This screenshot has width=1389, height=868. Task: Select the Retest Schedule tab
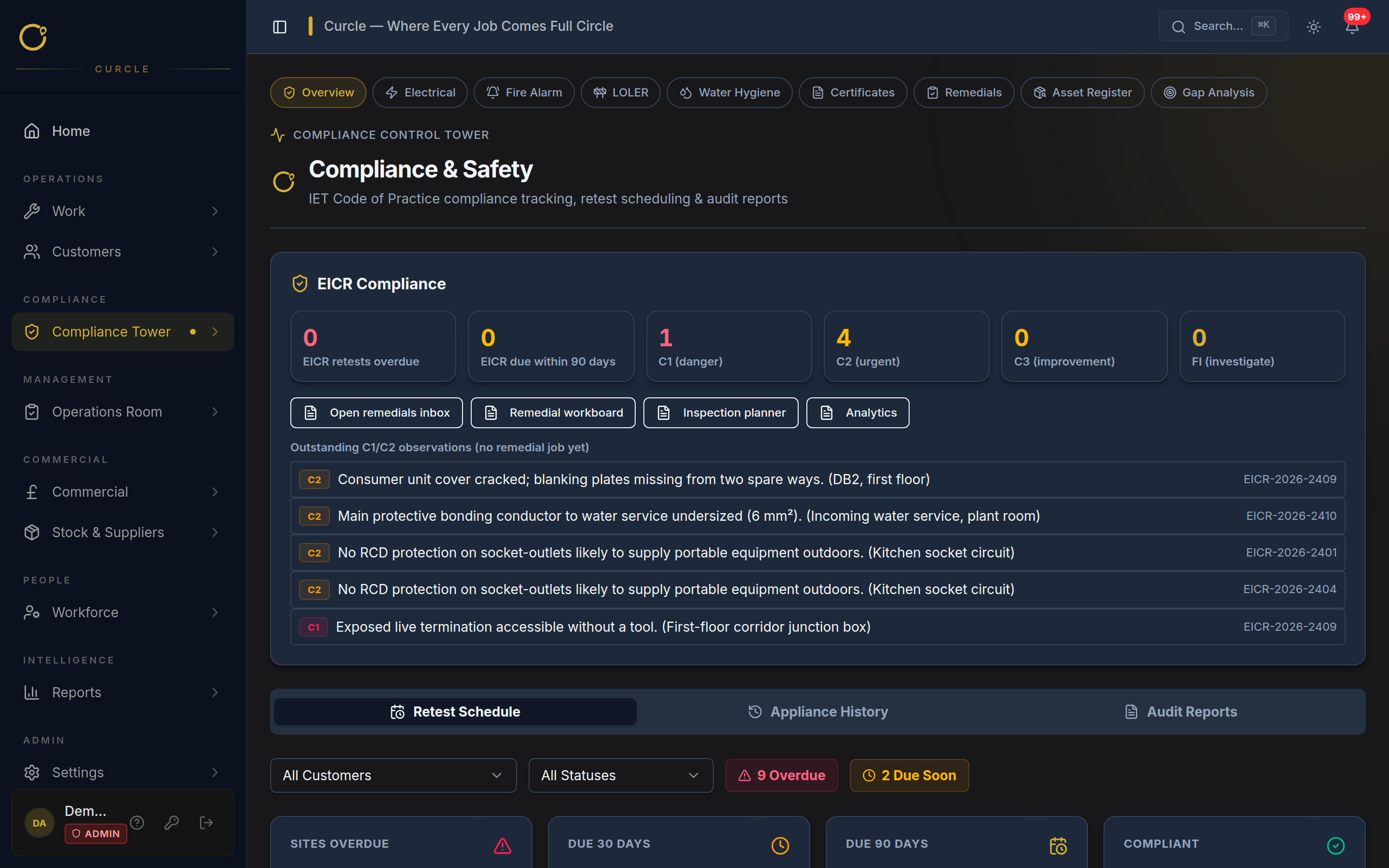tap(455, 712)
